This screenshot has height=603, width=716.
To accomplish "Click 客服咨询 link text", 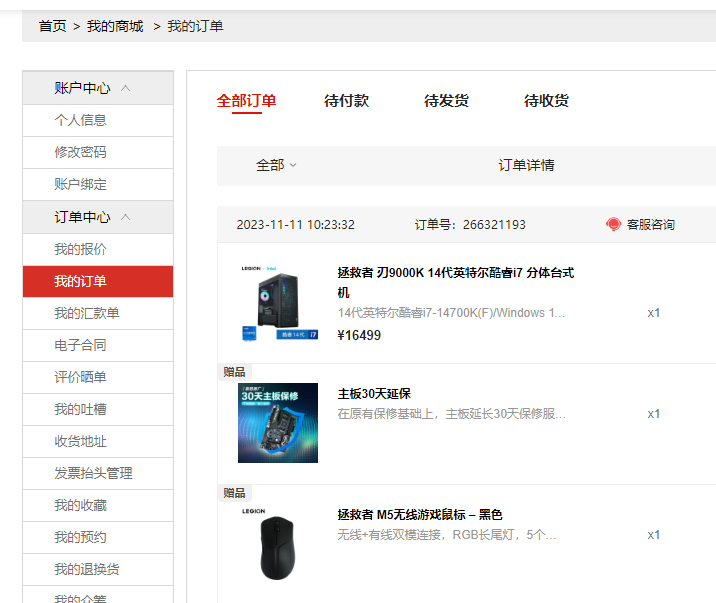I will tap(651, 225).
